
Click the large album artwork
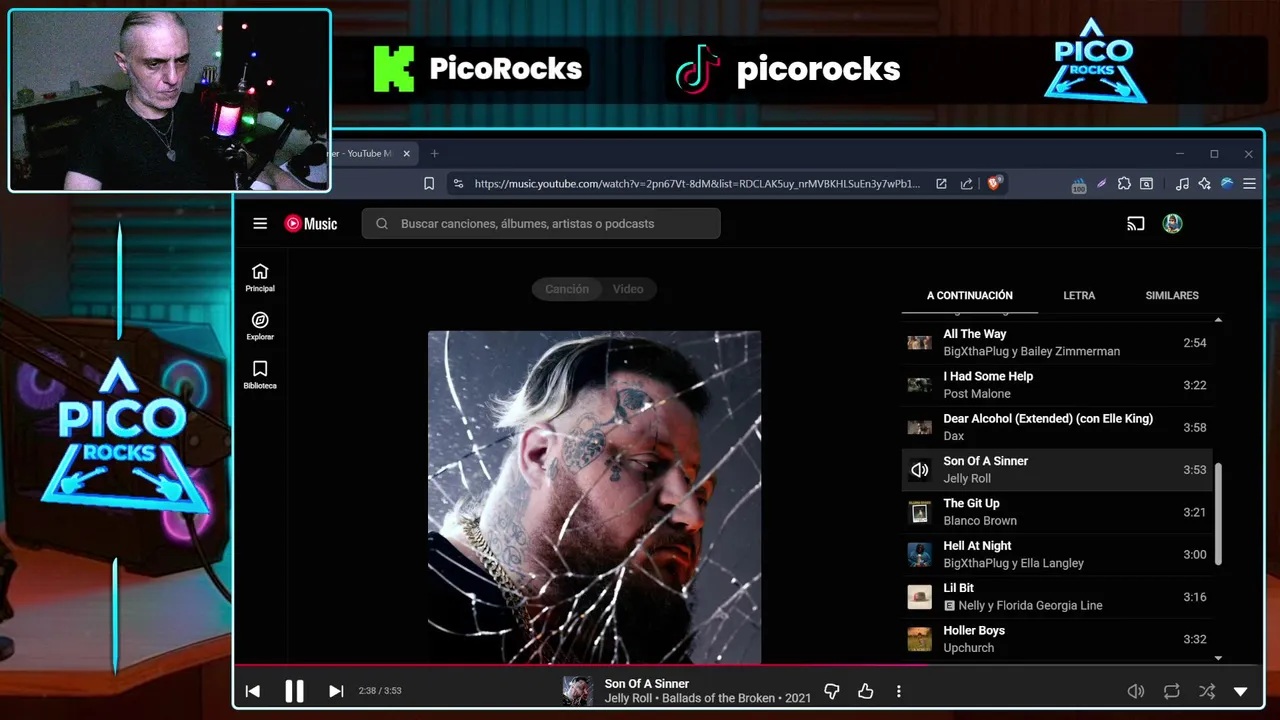coord(594,497)
